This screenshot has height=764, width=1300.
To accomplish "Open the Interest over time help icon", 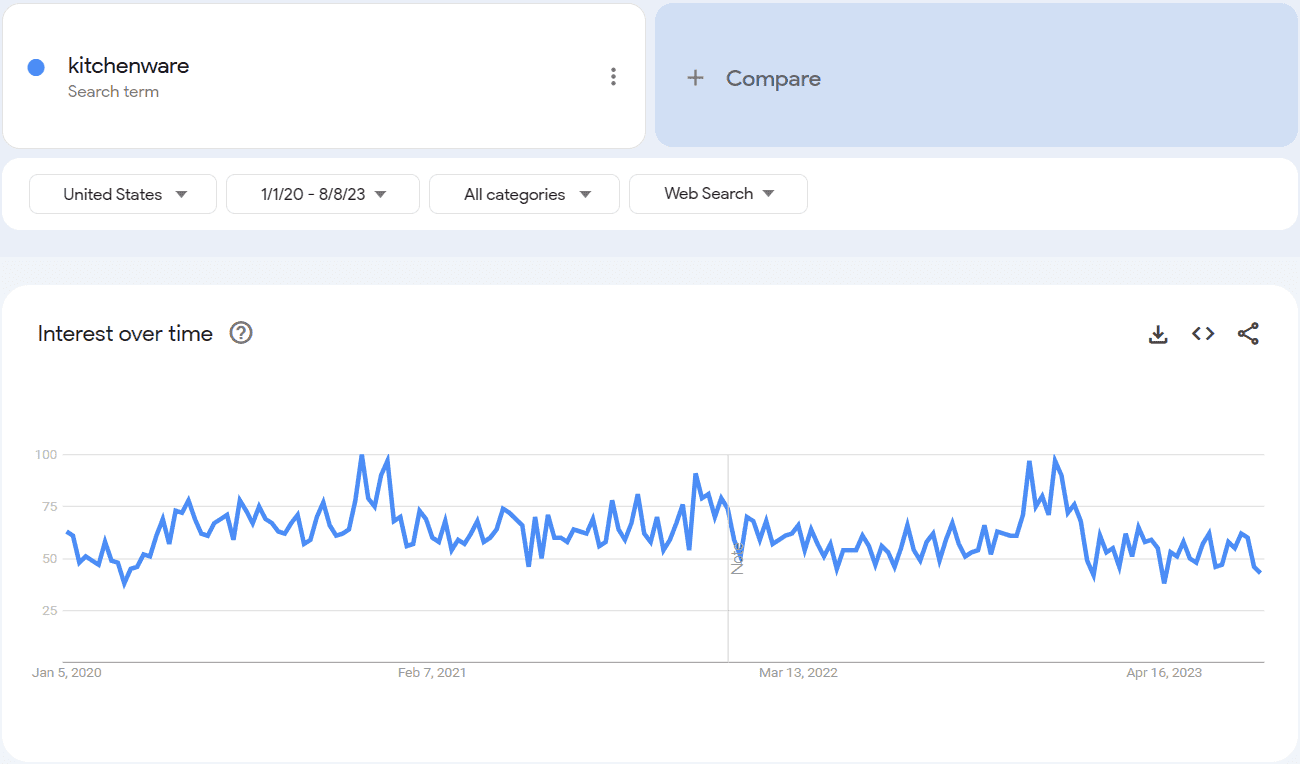I will 241,333.
